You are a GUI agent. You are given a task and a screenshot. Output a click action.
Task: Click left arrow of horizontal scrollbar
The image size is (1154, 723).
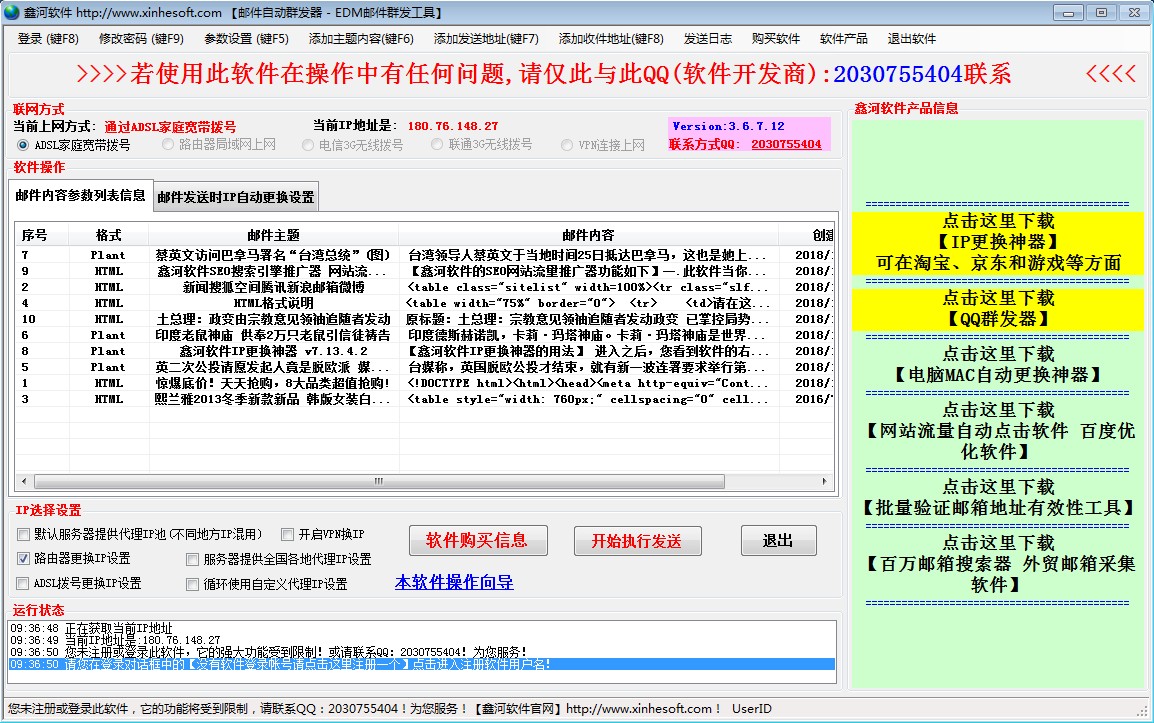(x=24, y=482)
